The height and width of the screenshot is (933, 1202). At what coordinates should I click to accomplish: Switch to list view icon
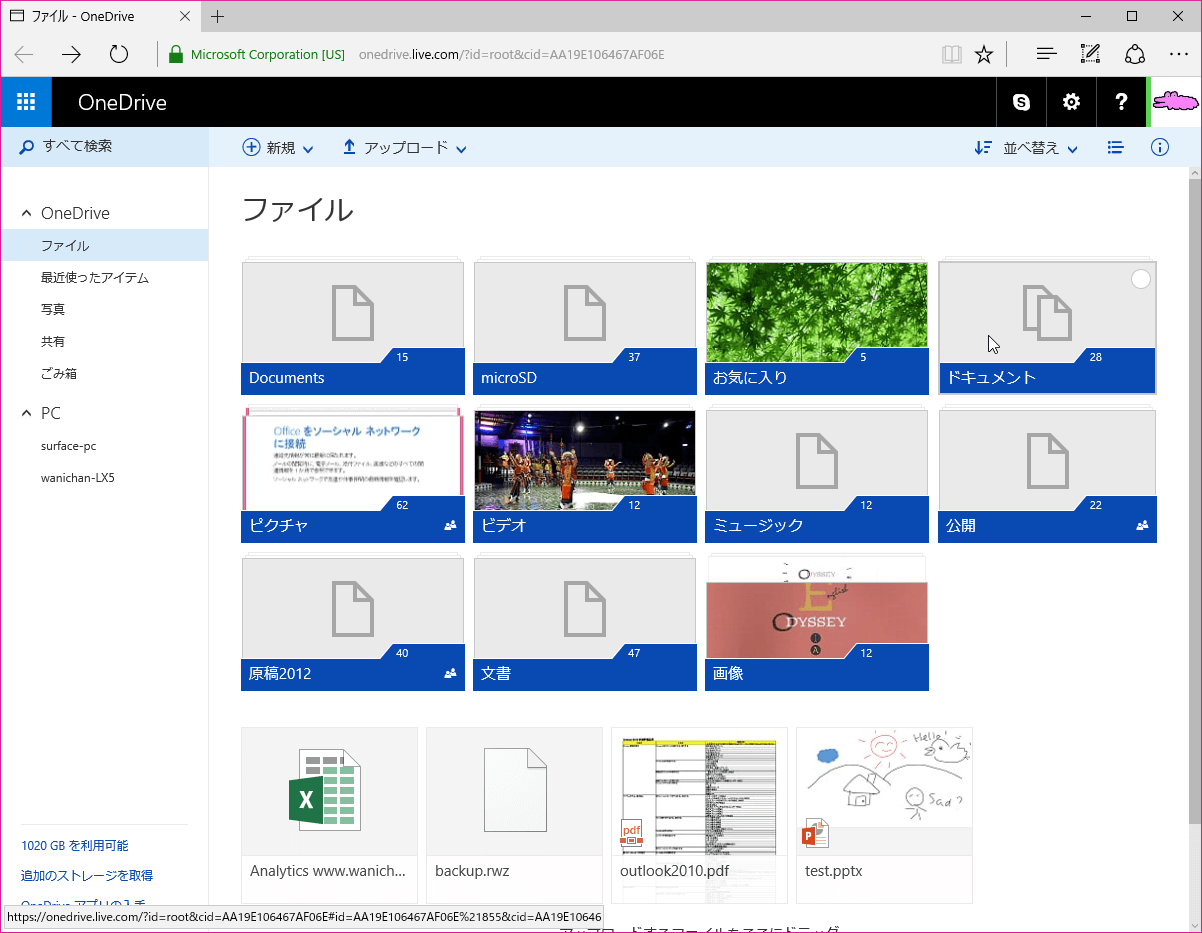1116,148
